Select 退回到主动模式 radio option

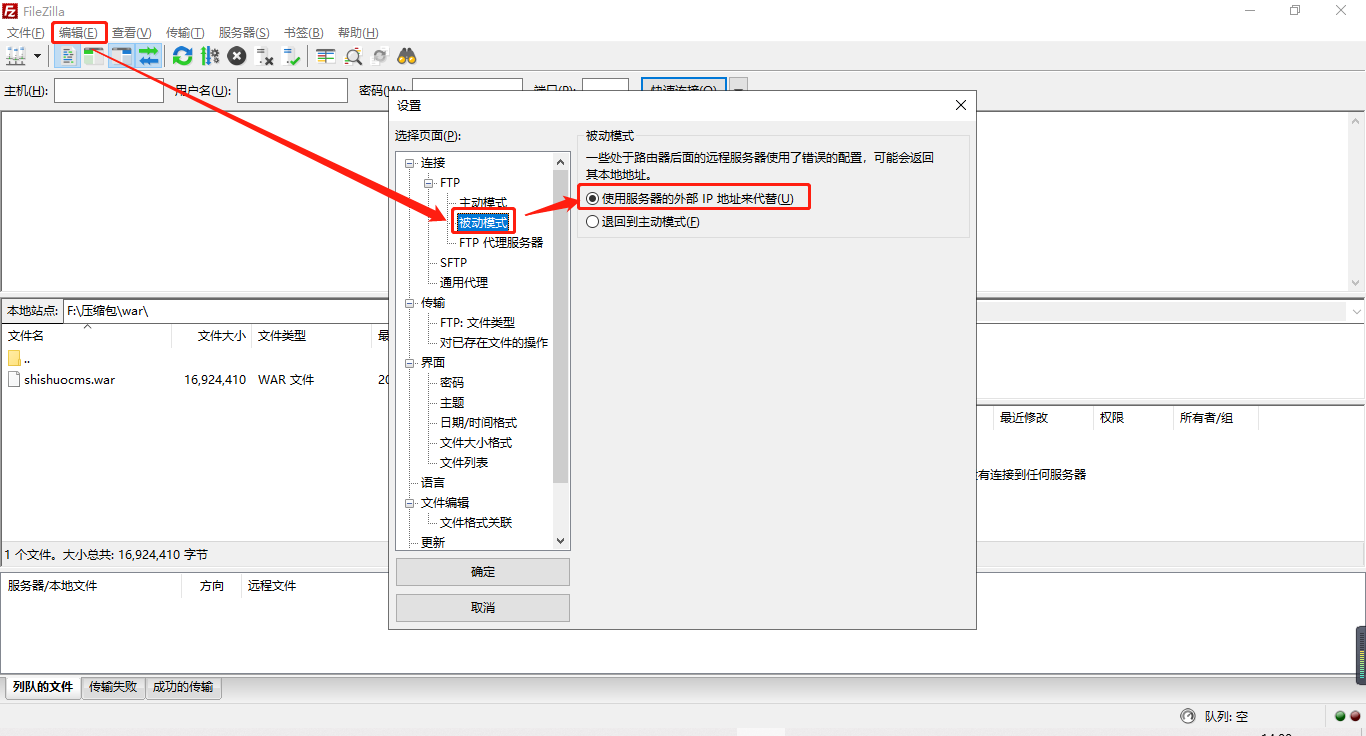(x=643, y=222)
